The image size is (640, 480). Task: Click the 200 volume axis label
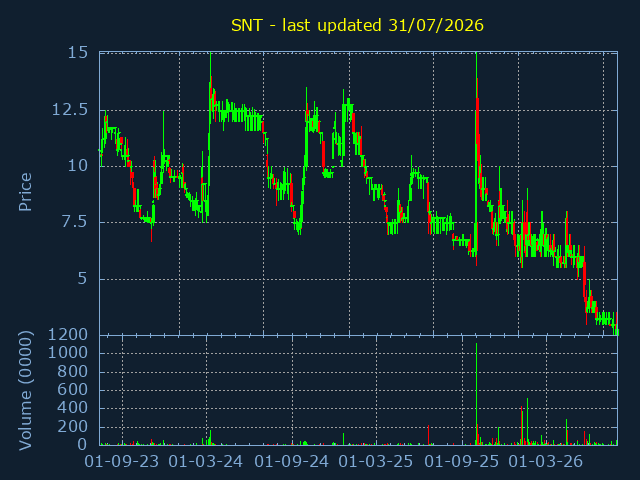(73, 427)
